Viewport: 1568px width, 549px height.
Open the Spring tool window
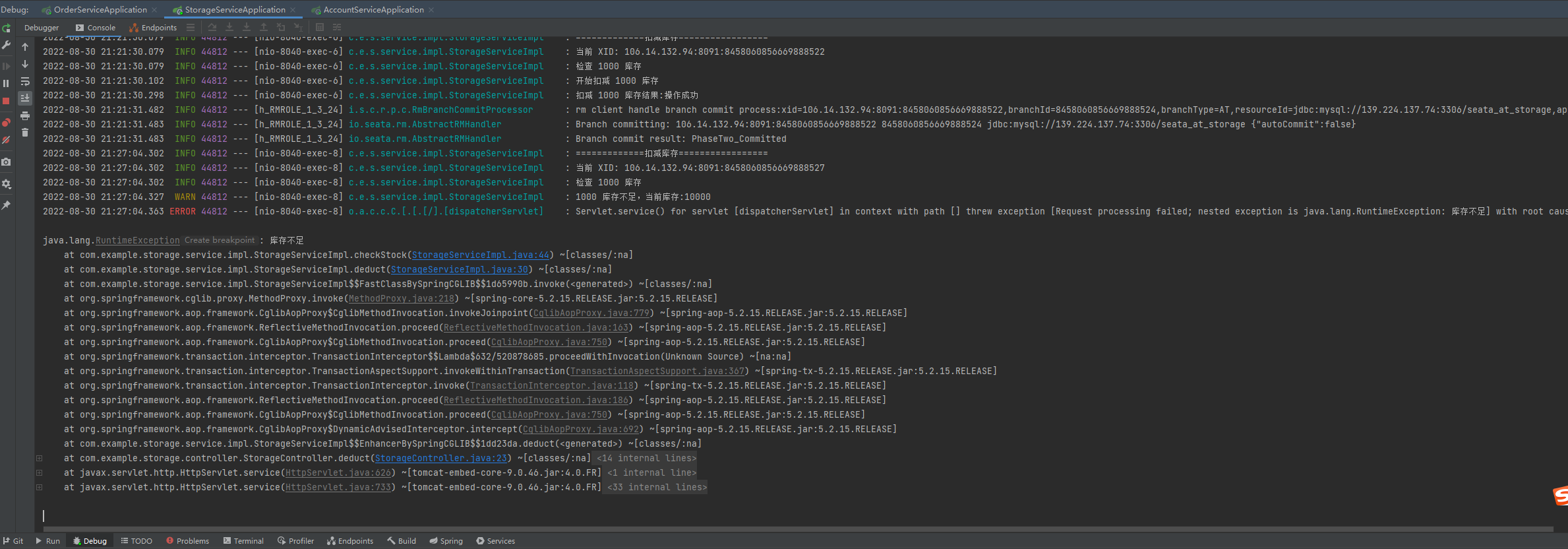click(x=446, y=540)
